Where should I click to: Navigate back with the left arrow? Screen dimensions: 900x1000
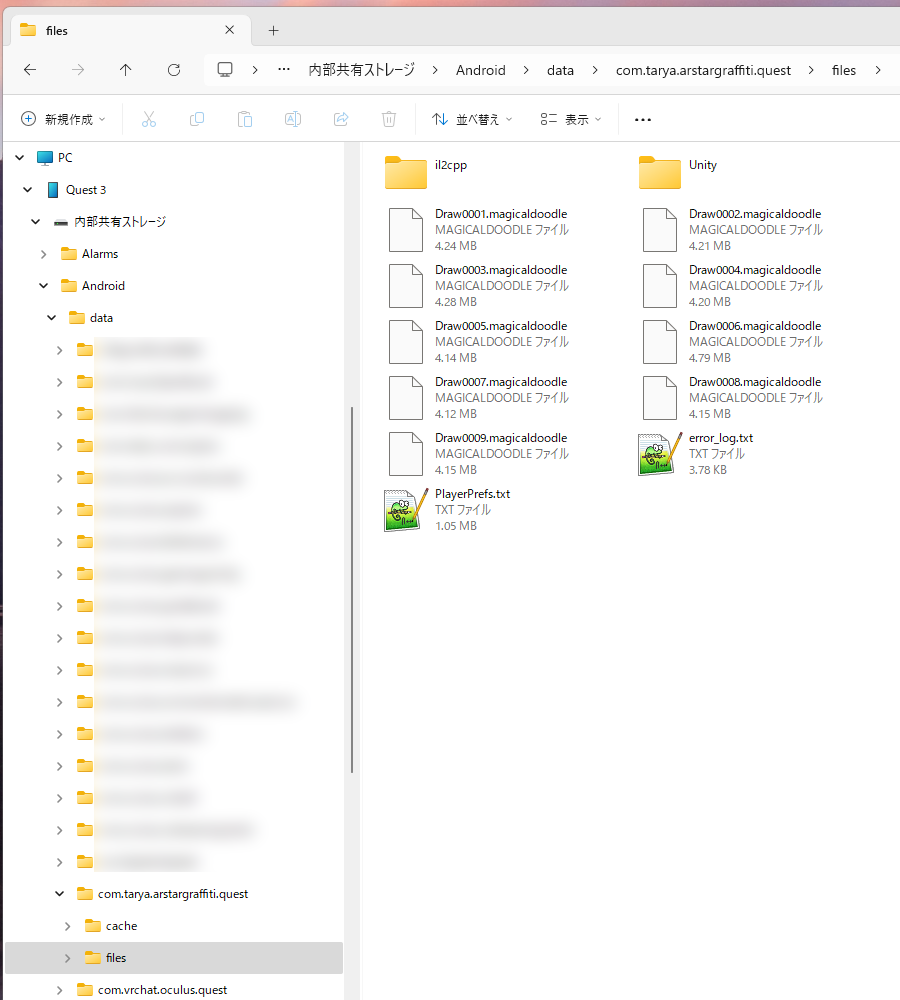pos(30,70)
